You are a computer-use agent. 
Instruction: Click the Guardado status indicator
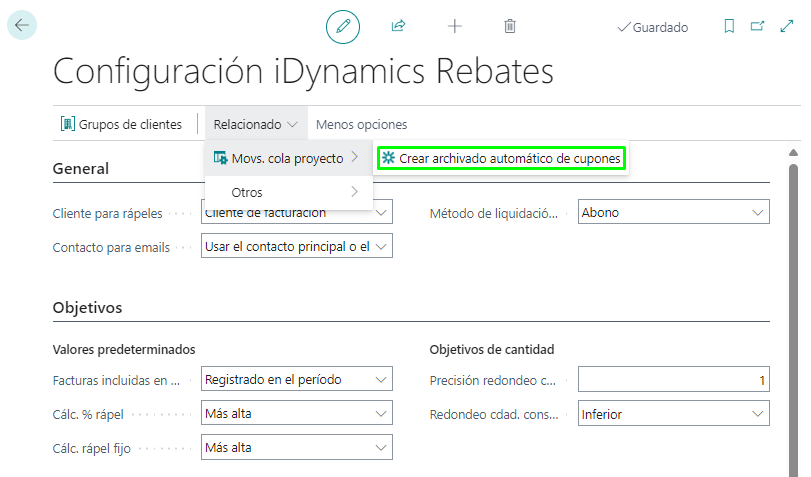coord(653,27)
